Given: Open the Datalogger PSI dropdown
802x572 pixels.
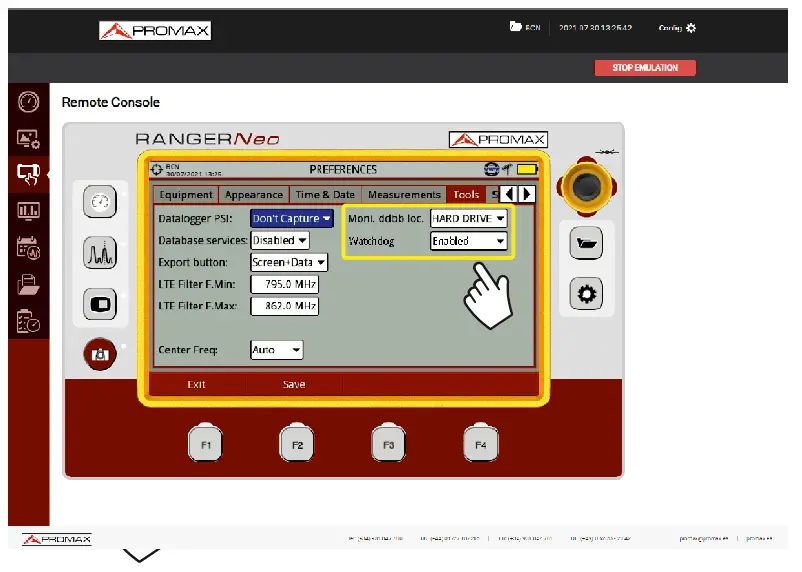Looking at the screenshot, I should point(292,218).
